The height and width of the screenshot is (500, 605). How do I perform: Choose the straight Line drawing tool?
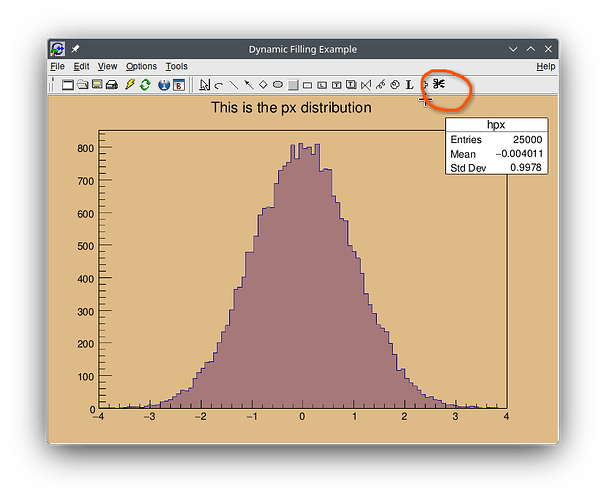pos(233,85)
